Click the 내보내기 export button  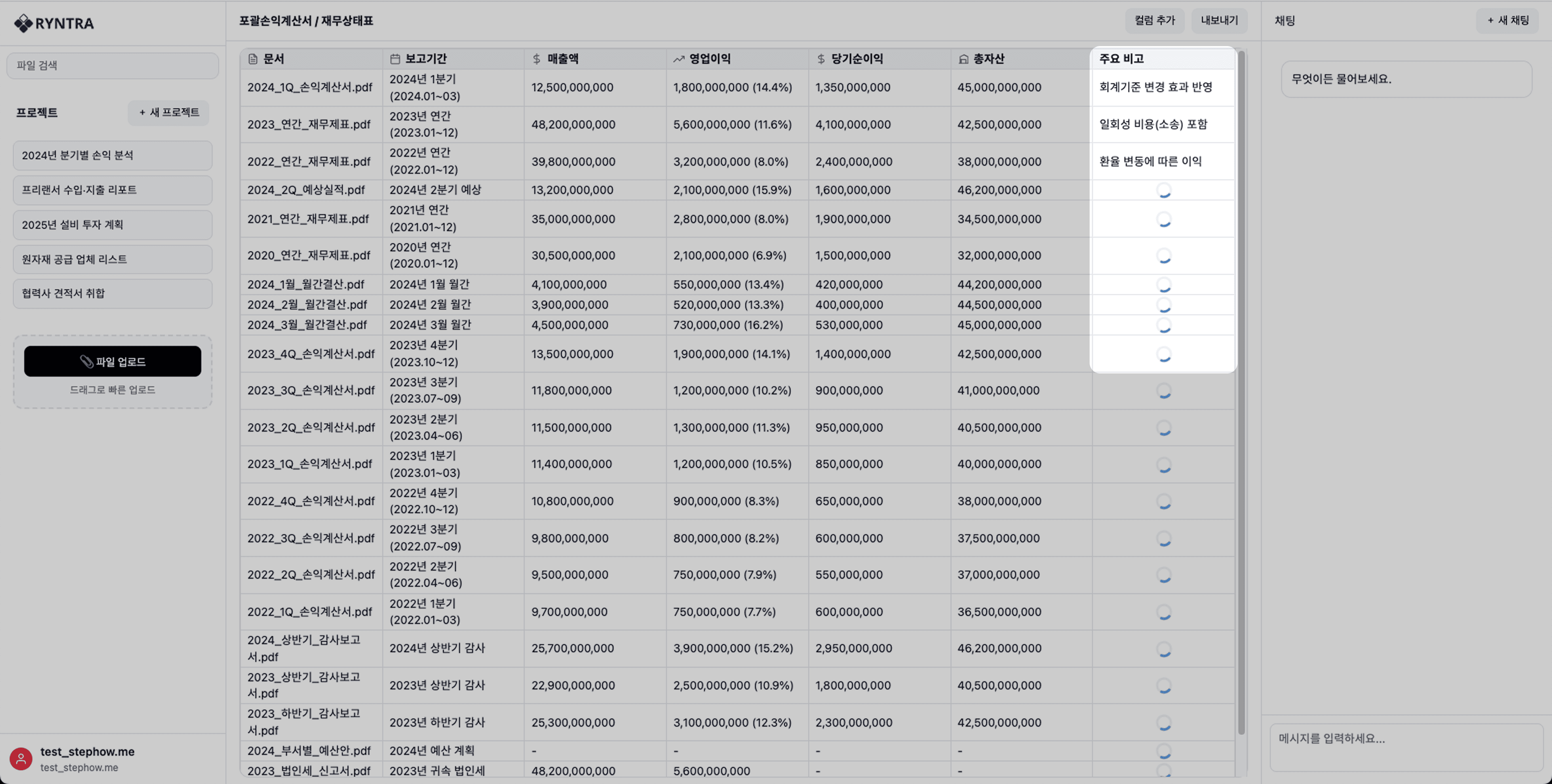(x=1219, y=21)
